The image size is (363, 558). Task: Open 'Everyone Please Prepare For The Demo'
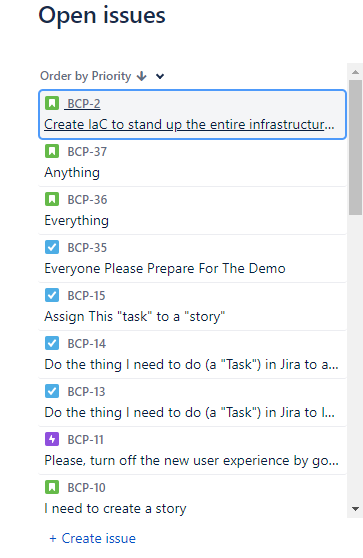tap(165, 268)
